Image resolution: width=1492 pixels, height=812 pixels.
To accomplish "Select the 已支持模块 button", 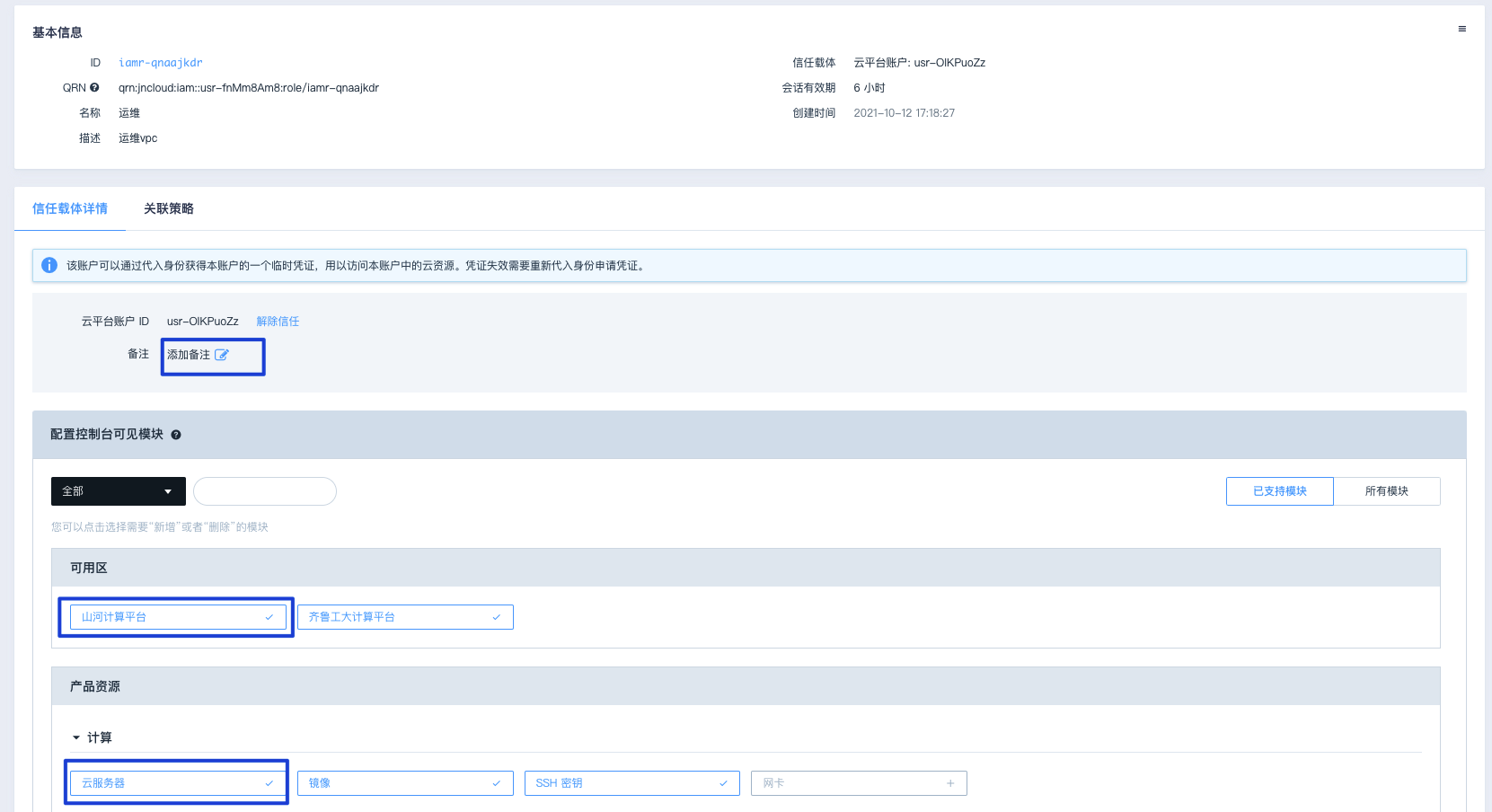I will pos(1280,491).
